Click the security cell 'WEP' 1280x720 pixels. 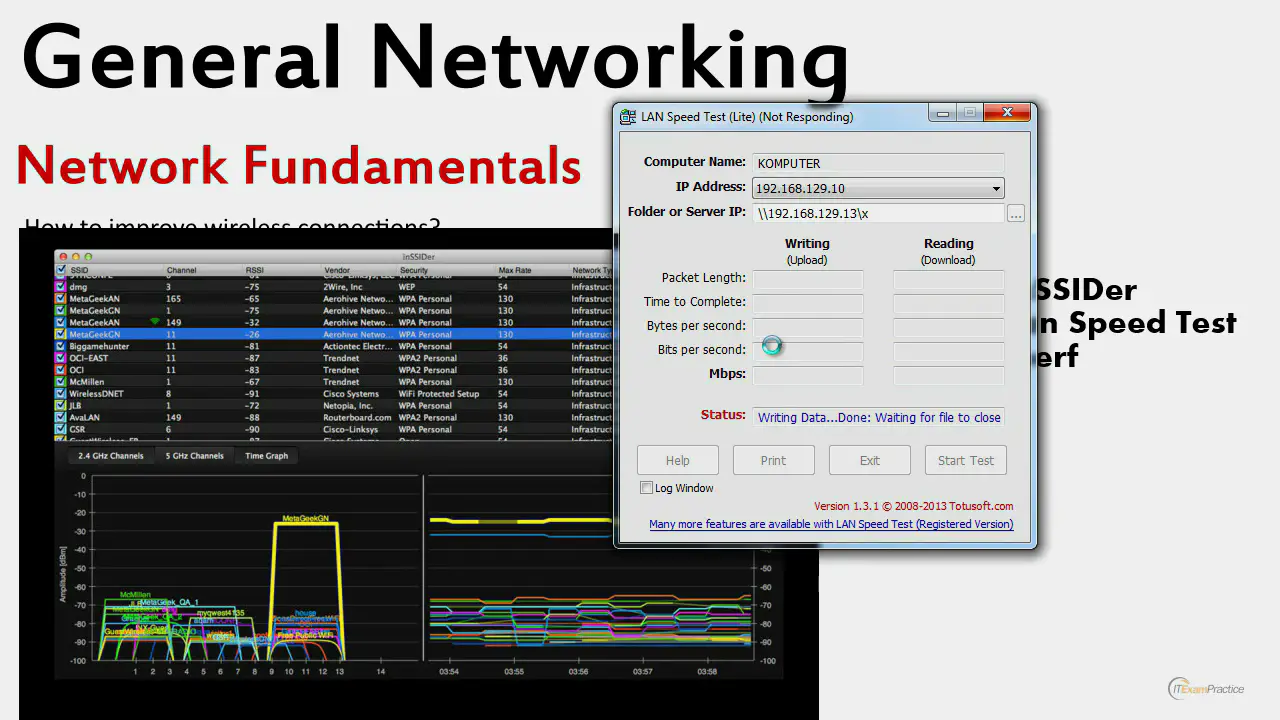407,287
